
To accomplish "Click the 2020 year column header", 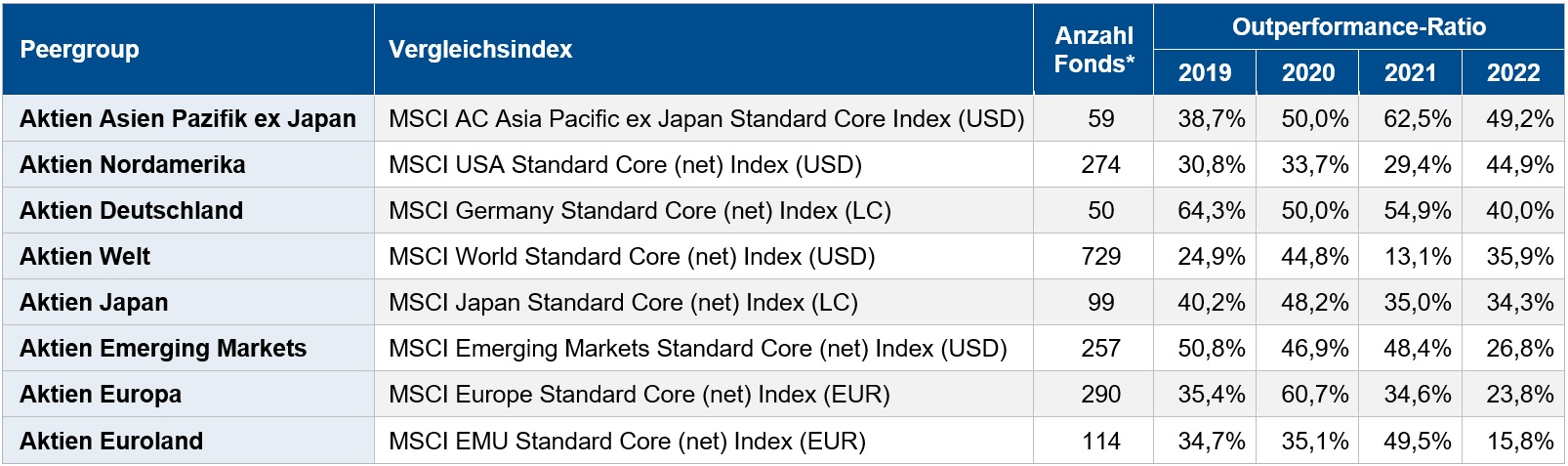I will click(1307, 73).
